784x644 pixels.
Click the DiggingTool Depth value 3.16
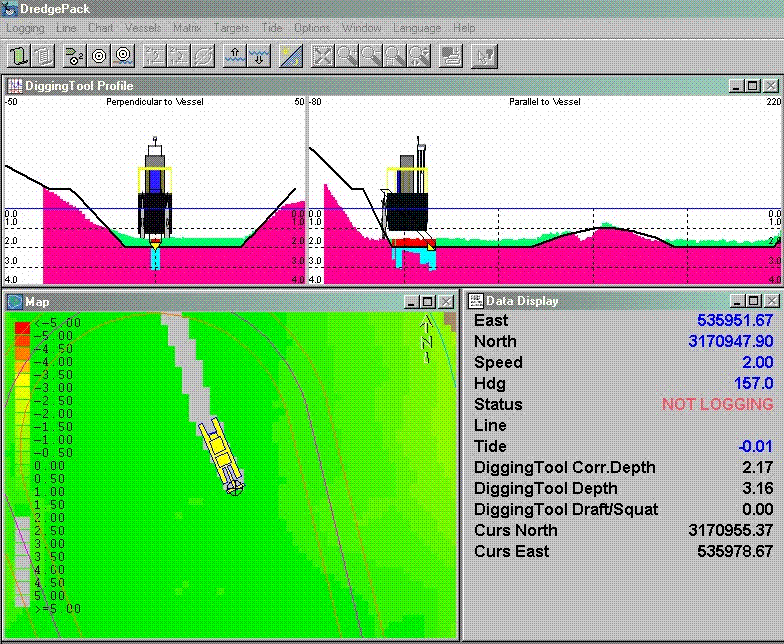(x=758, y=488)
